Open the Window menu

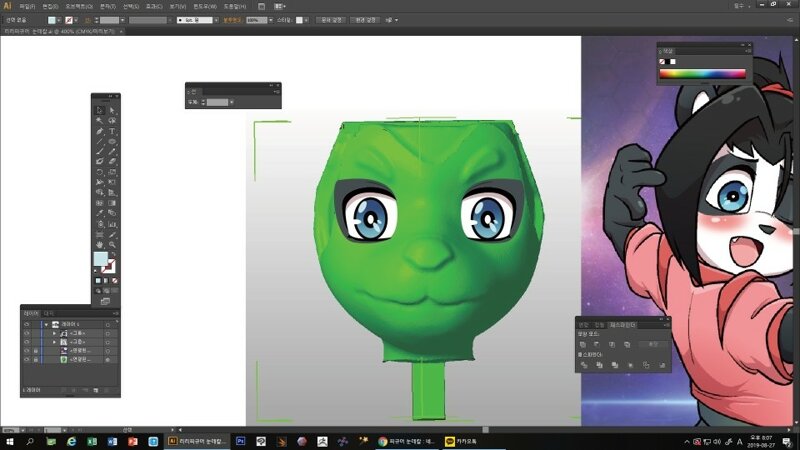click(205, 6)
